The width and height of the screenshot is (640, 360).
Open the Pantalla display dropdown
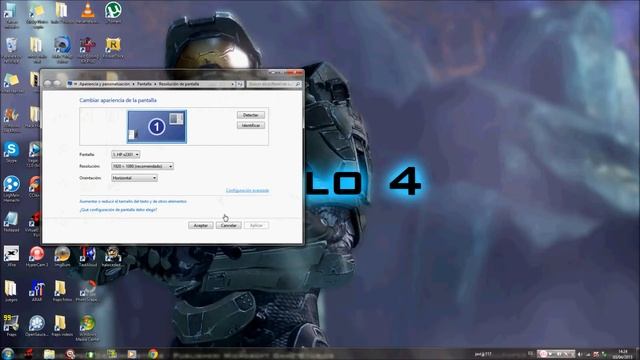(125, 154)
